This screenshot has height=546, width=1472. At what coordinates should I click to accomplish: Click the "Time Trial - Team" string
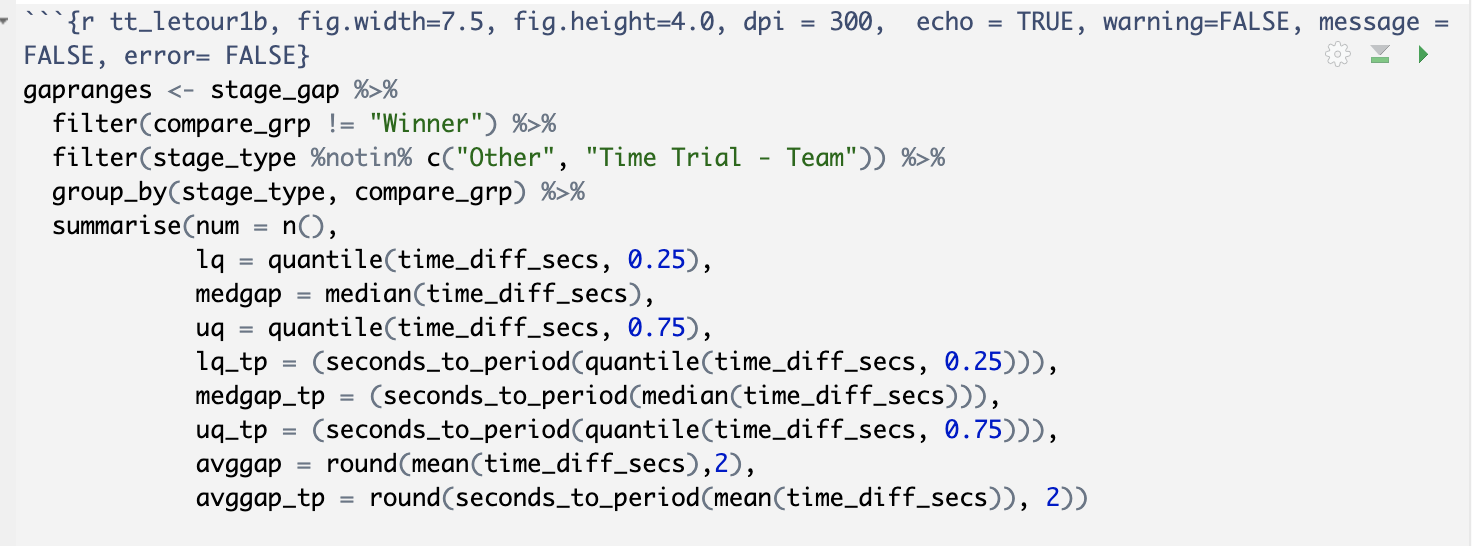pyautogui.click(x=730, y=158)
